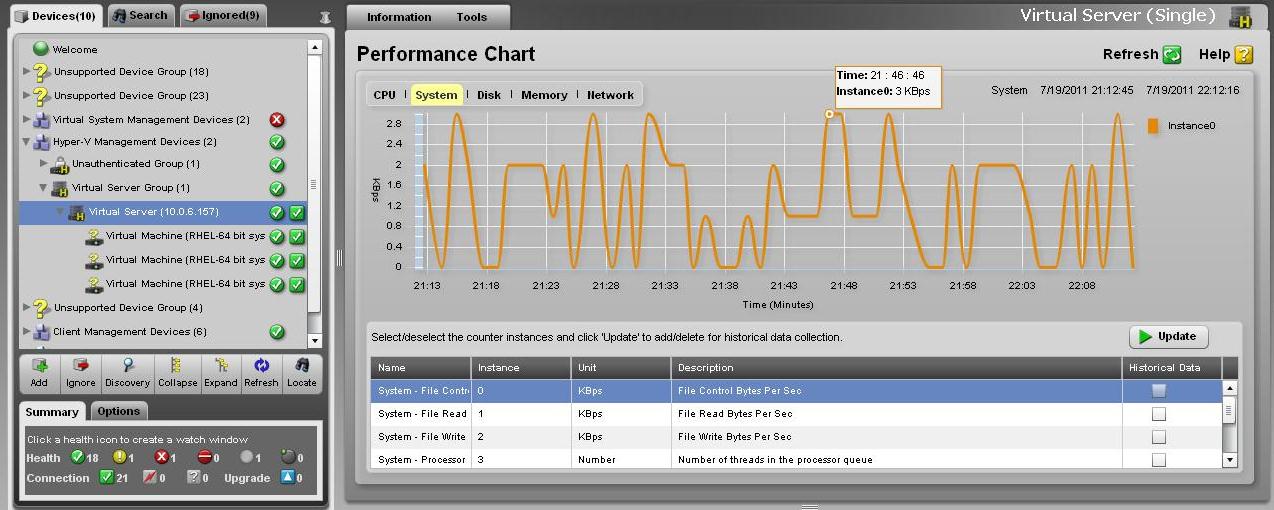
Task: Show the Disk chart tab
Action: pos(489,95)
